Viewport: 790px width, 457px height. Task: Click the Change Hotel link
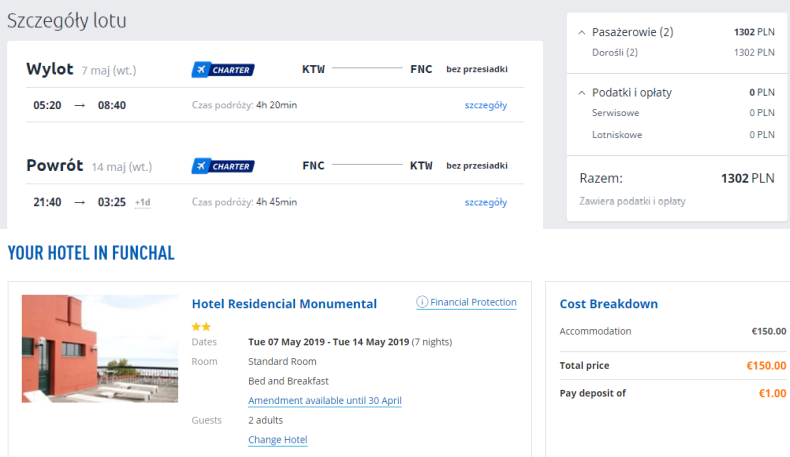click(277, 440)
